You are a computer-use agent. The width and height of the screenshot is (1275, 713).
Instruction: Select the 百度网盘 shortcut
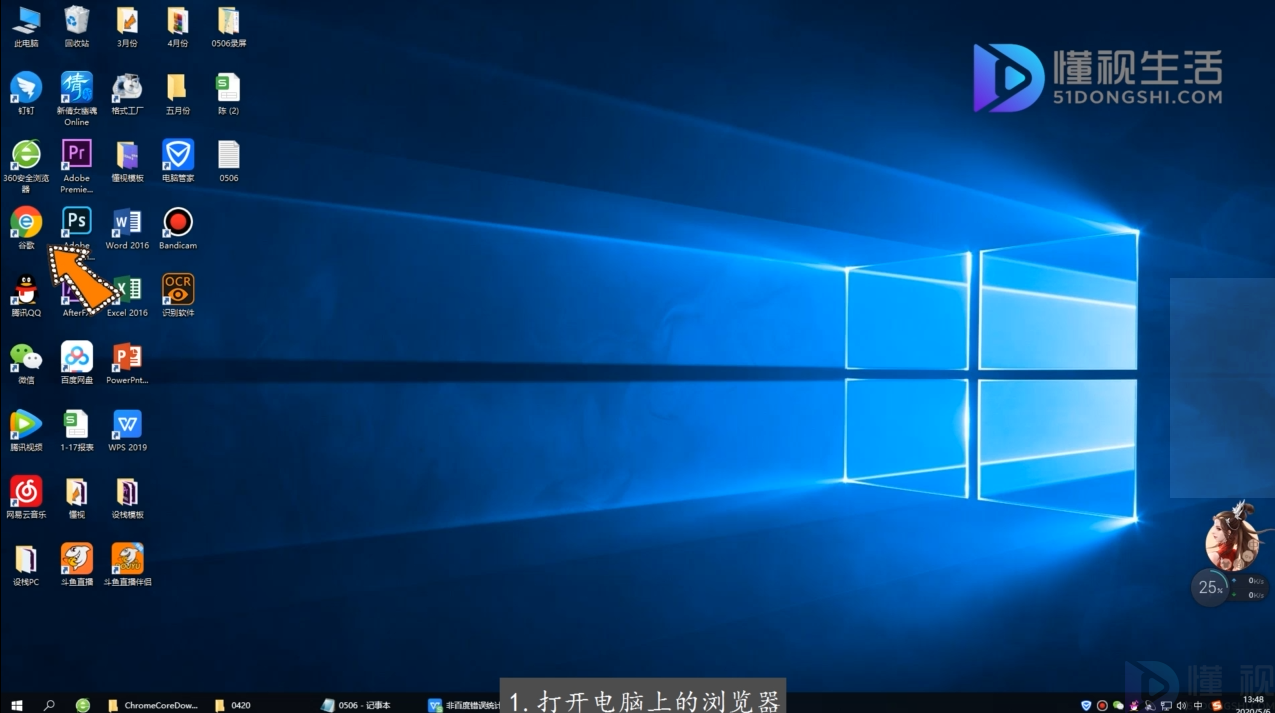[77, 363]
